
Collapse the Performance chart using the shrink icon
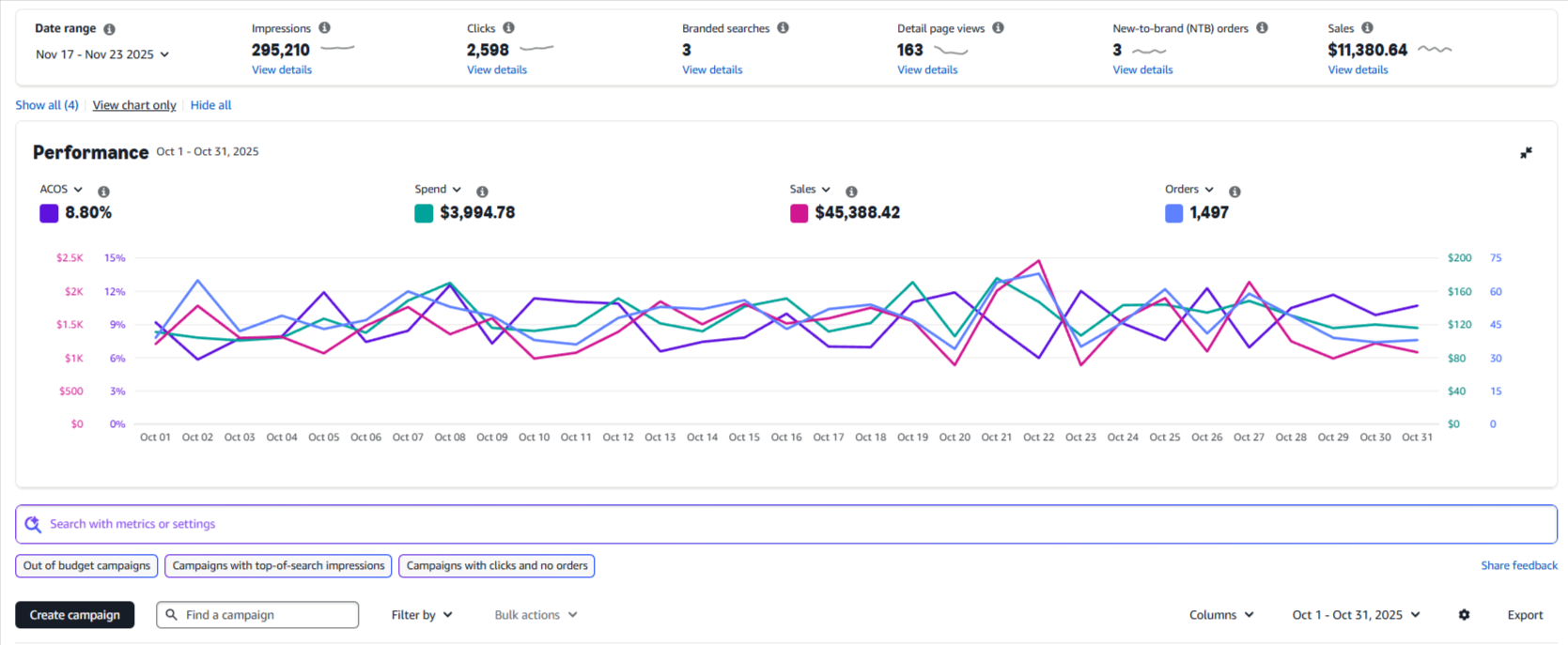coord(1526,153)
